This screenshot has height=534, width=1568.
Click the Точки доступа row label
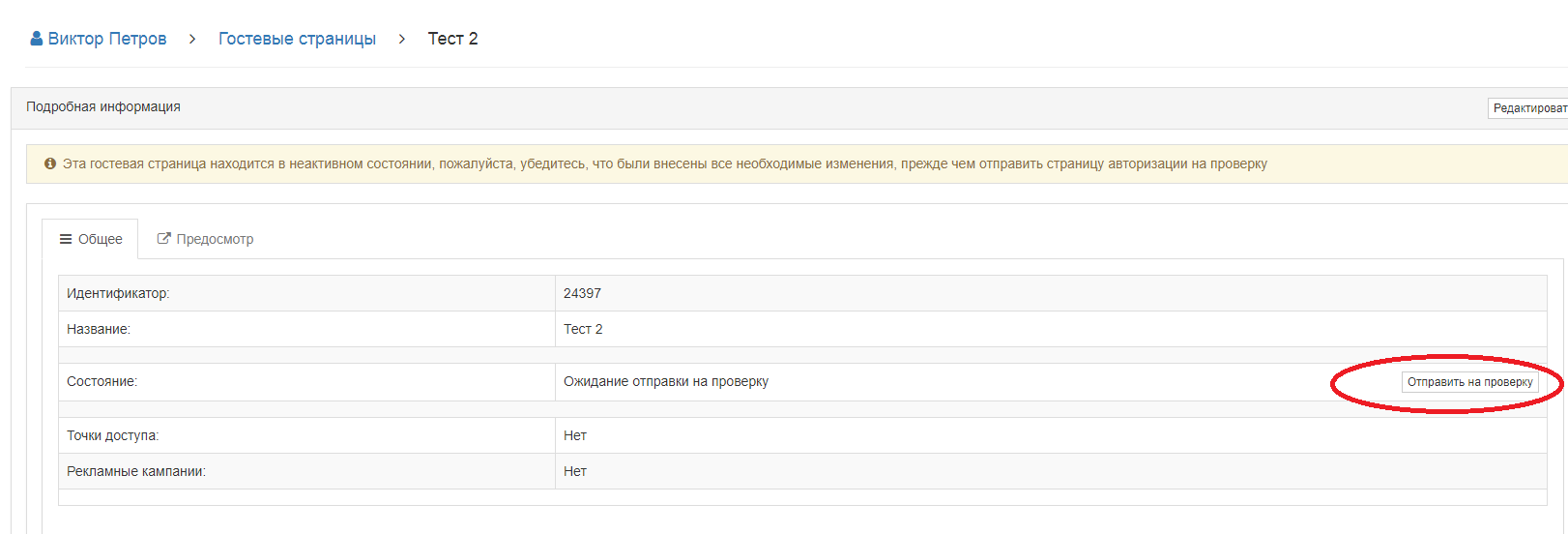pyautogui.click(x=112, y=435)
